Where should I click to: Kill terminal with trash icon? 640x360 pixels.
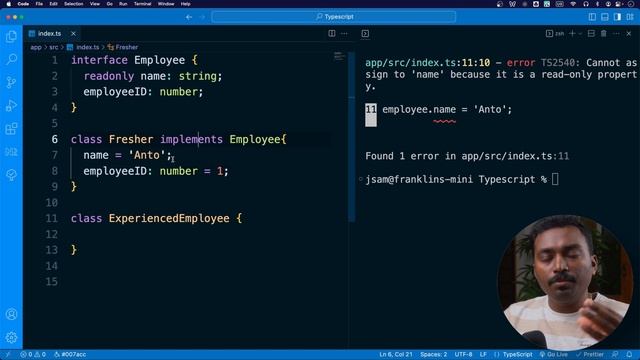[x=604, y=33]
